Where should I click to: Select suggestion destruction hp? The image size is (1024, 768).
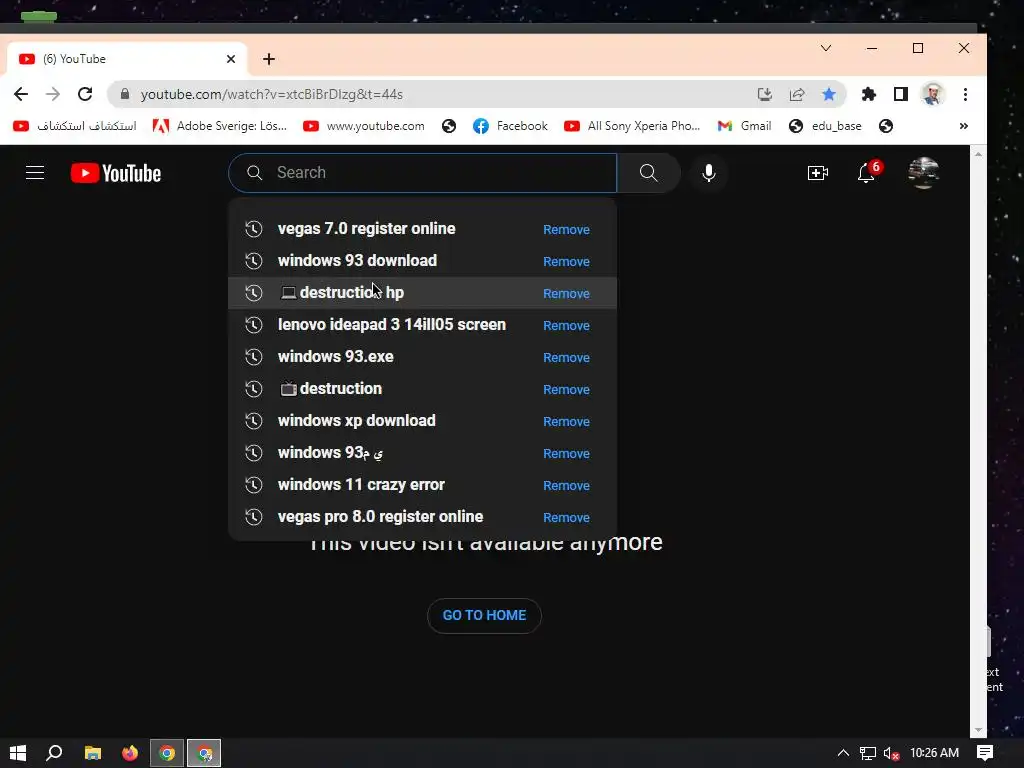pos(342,293)
